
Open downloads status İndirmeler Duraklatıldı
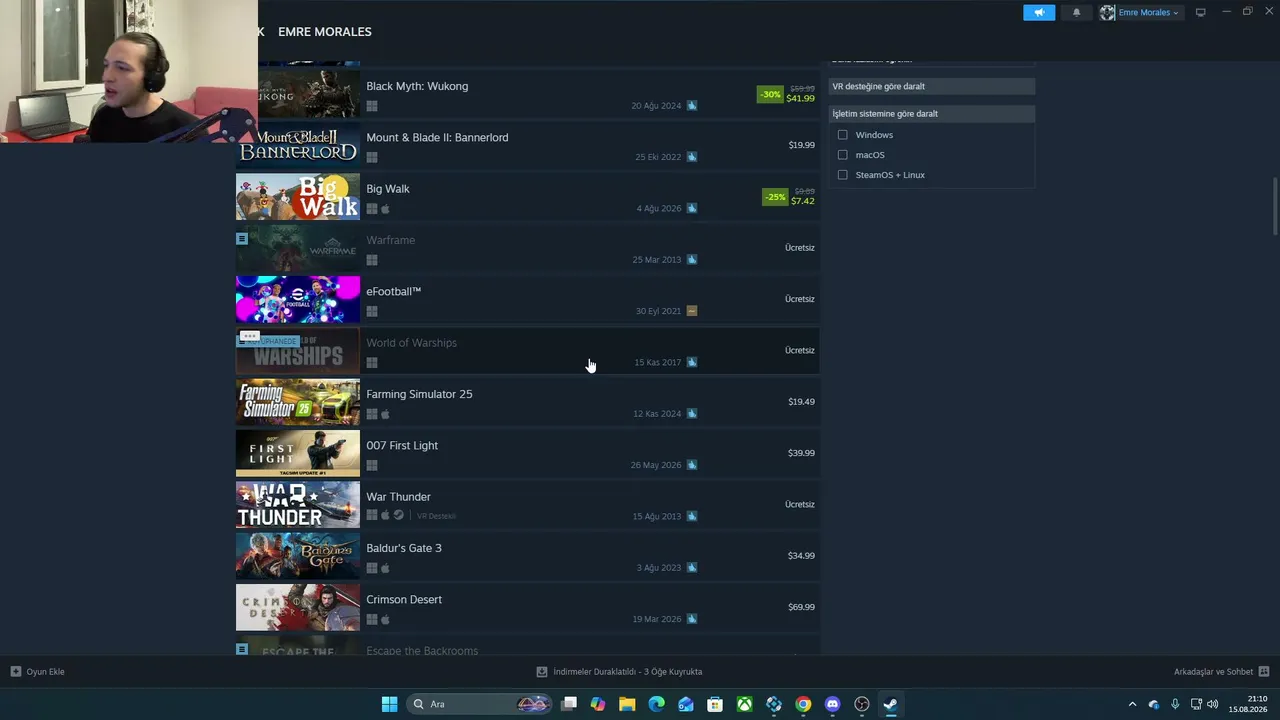pos(619,672)
